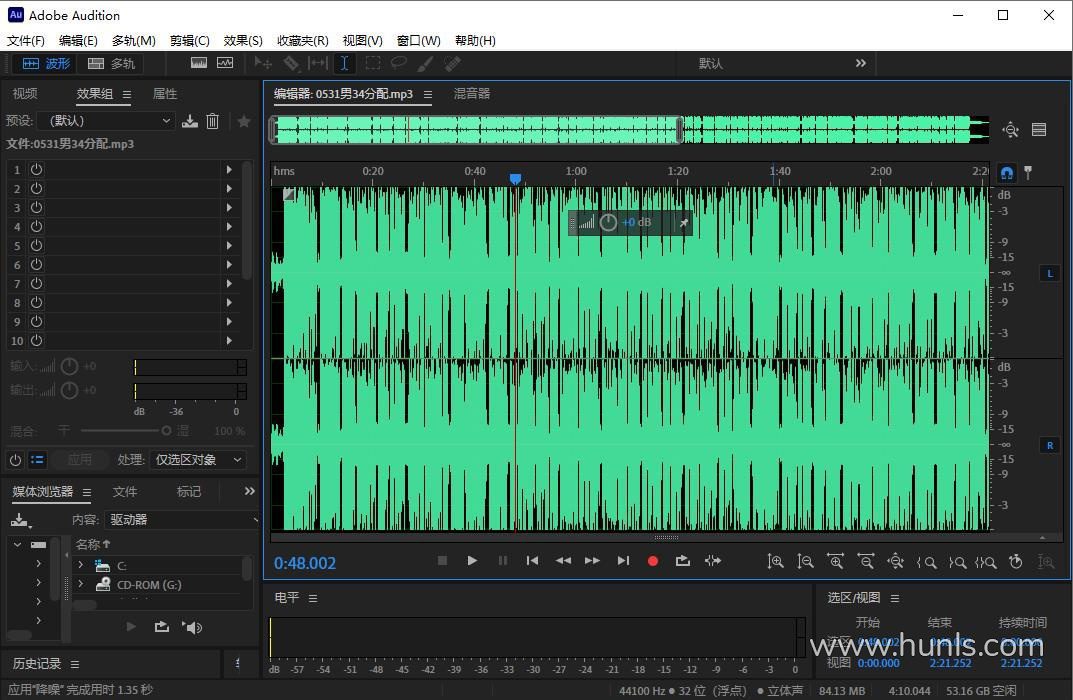Toggle power for effect slot 1
The width and height of the screenshot is (1073, 700).
click(x=36, y=169)
